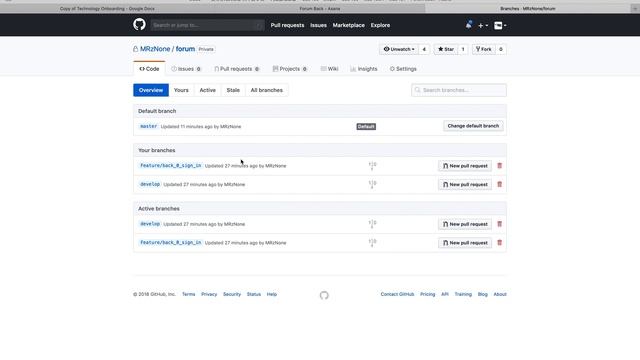The image size is (640, 360).
Task: Open the Blog footer link
Action: pos(482,294)
